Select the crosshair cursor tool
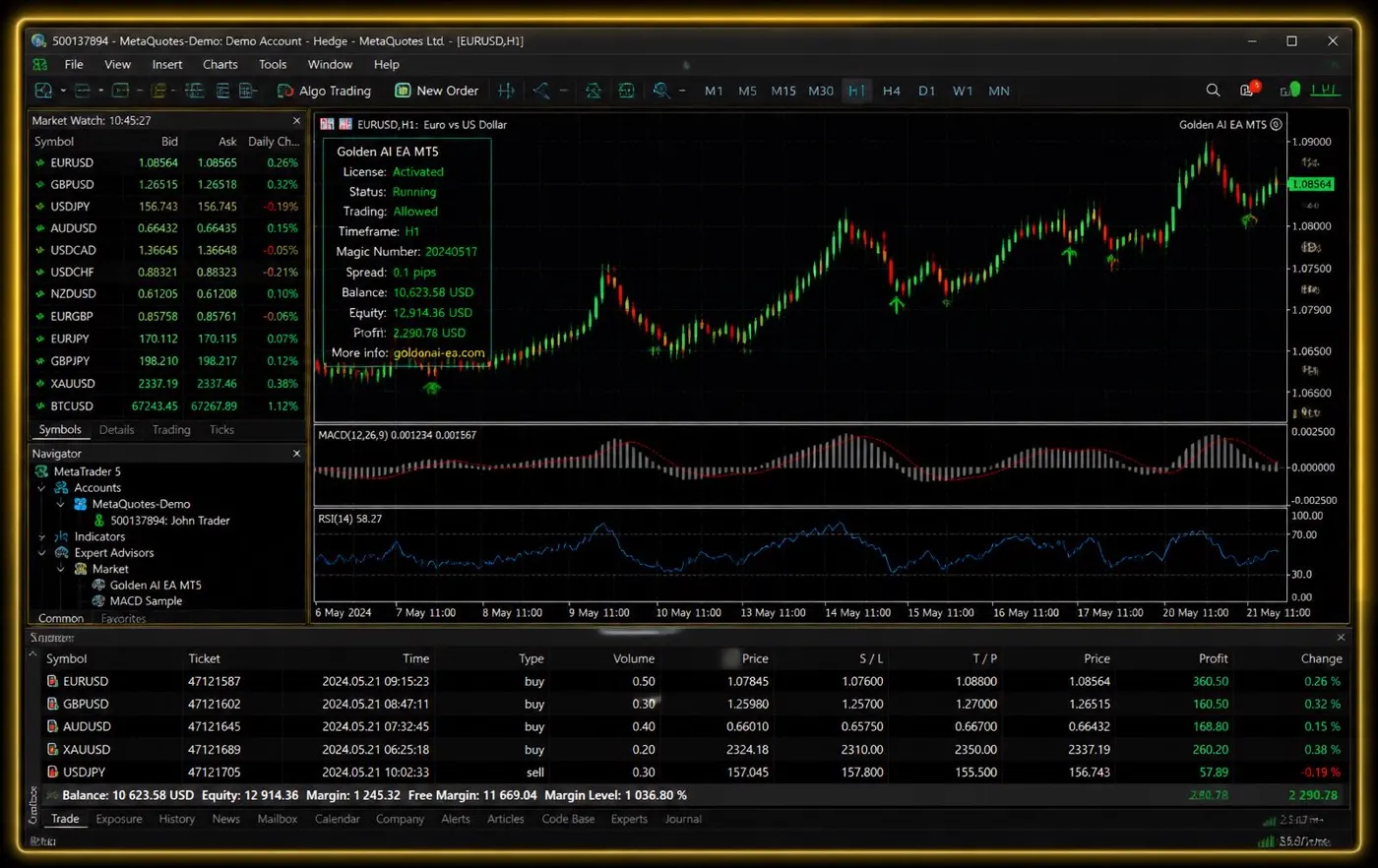1378x868 pixels. tap(506, 91)
